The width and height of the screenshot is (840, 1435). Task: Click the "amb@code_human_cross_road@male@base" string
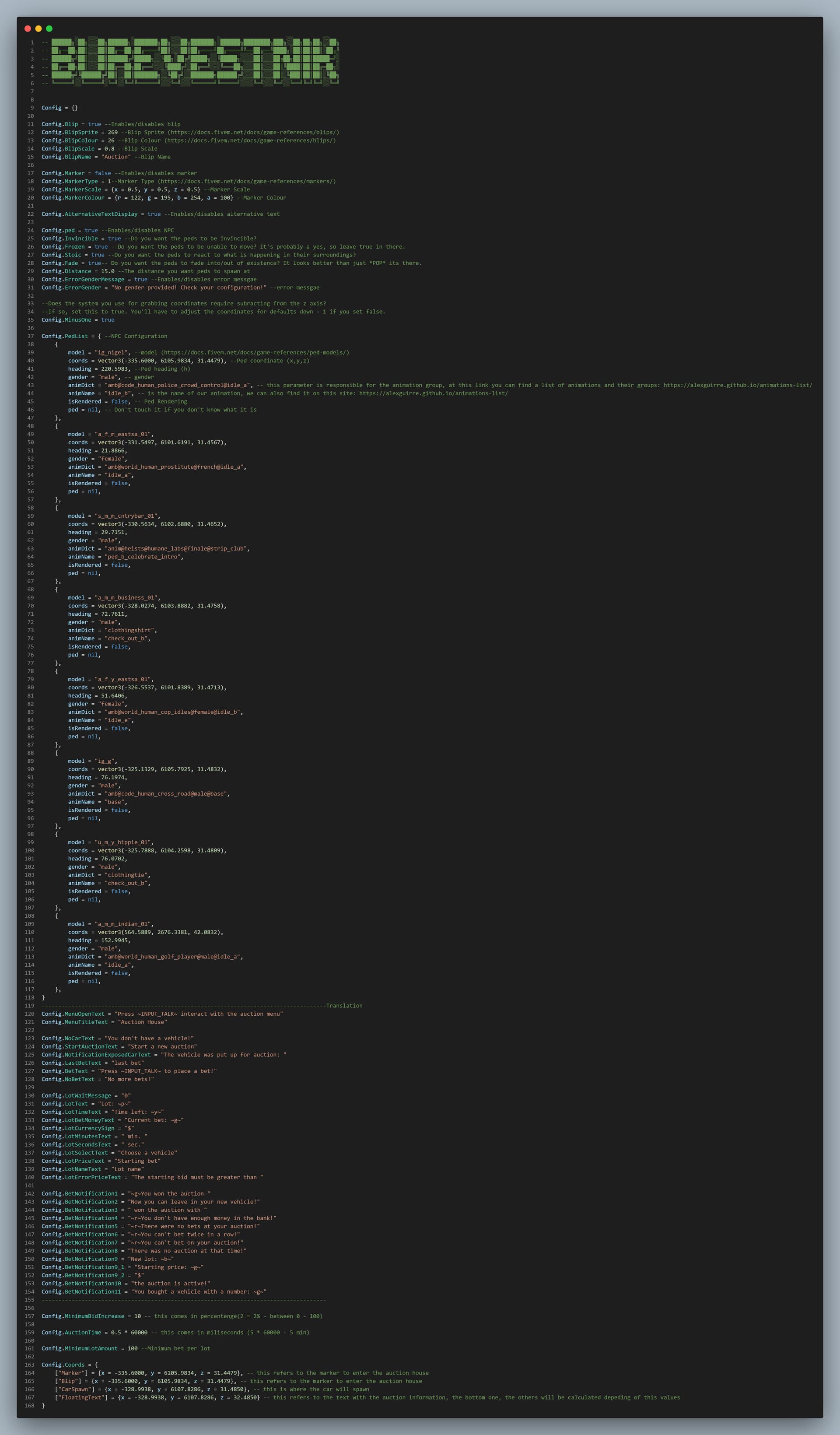(x=166, y=793)
